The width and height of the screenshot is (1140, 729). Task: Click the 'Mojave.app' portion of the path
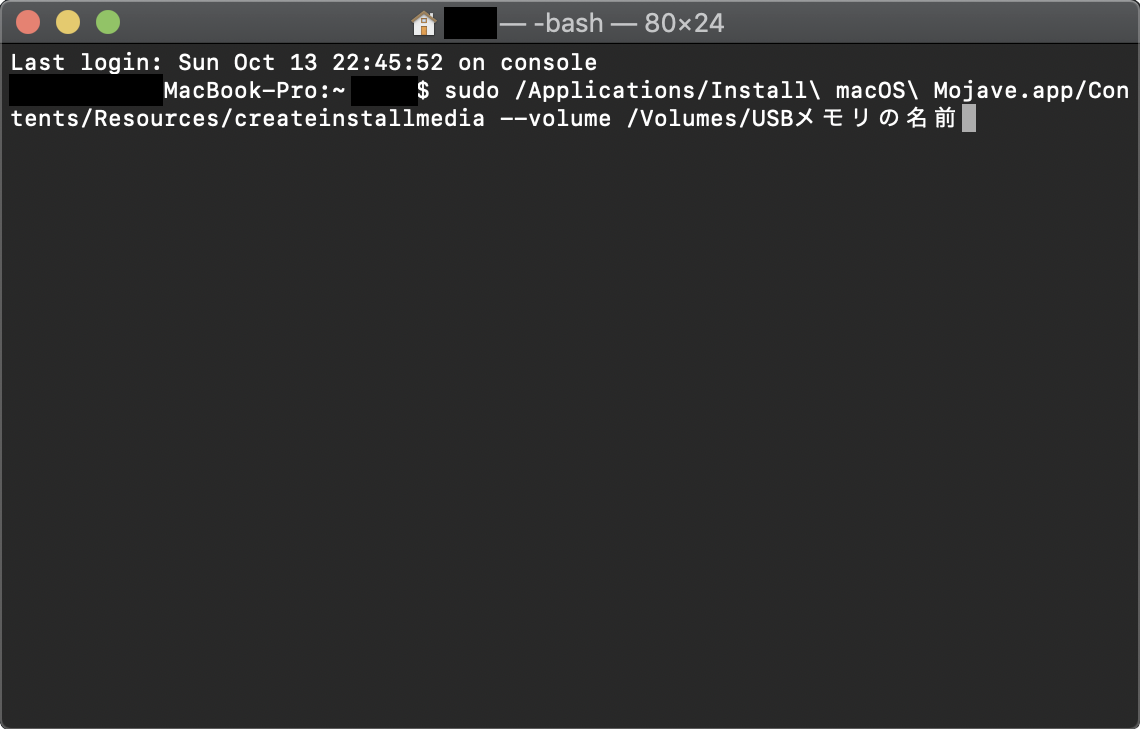tap(1003, 91)
